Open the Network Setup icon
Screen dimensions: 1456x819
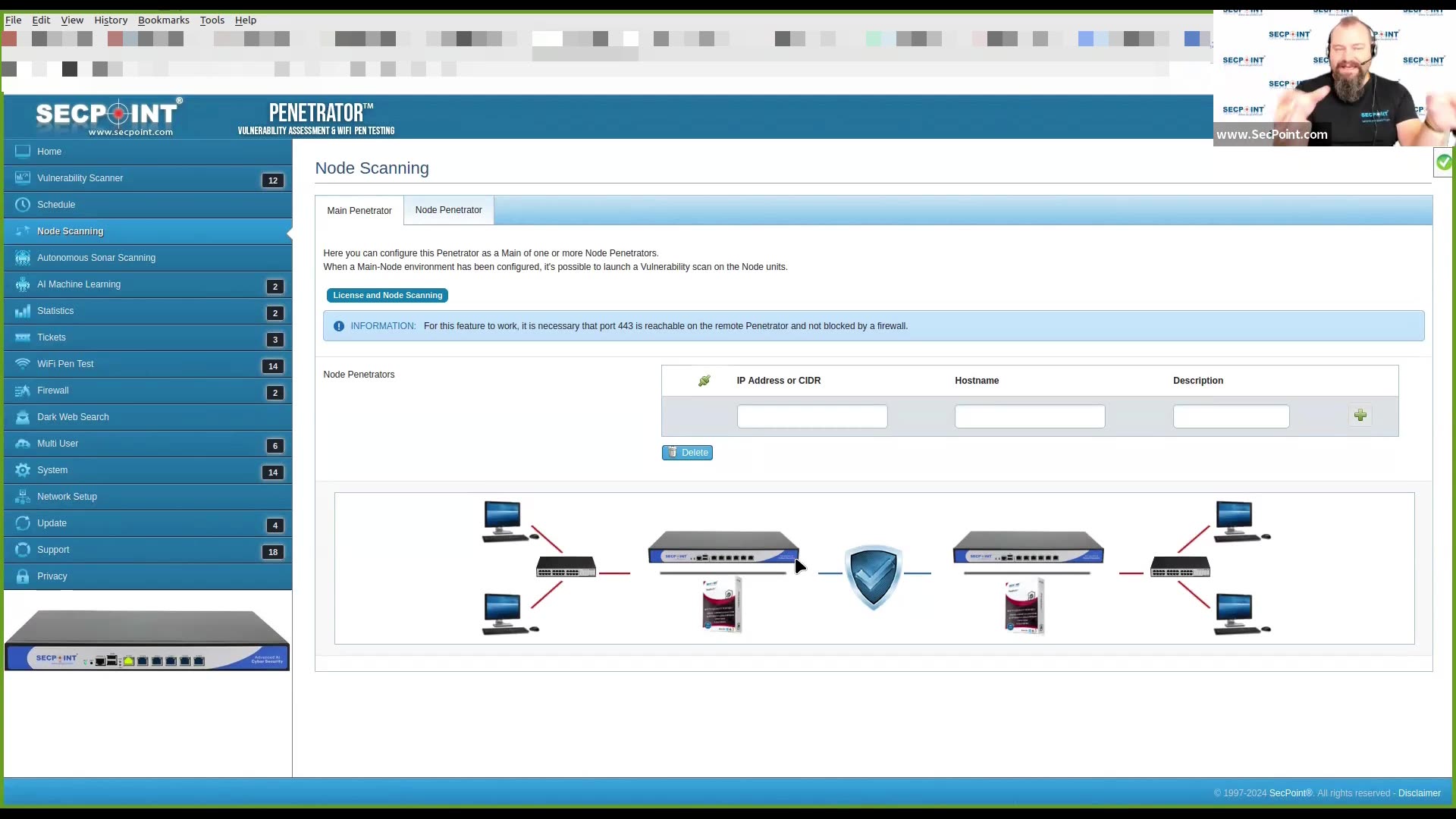[23, 496]
